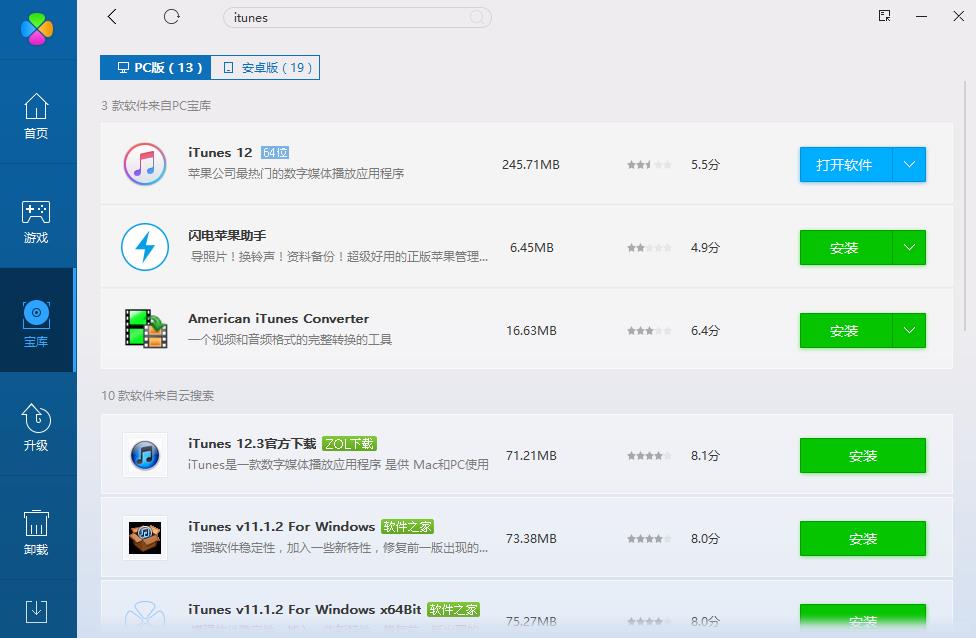The height and width of the screenshot is (638, 976).
Task: Click 安装 for iTunes 12.3官方下载
Action: (862, 455)
